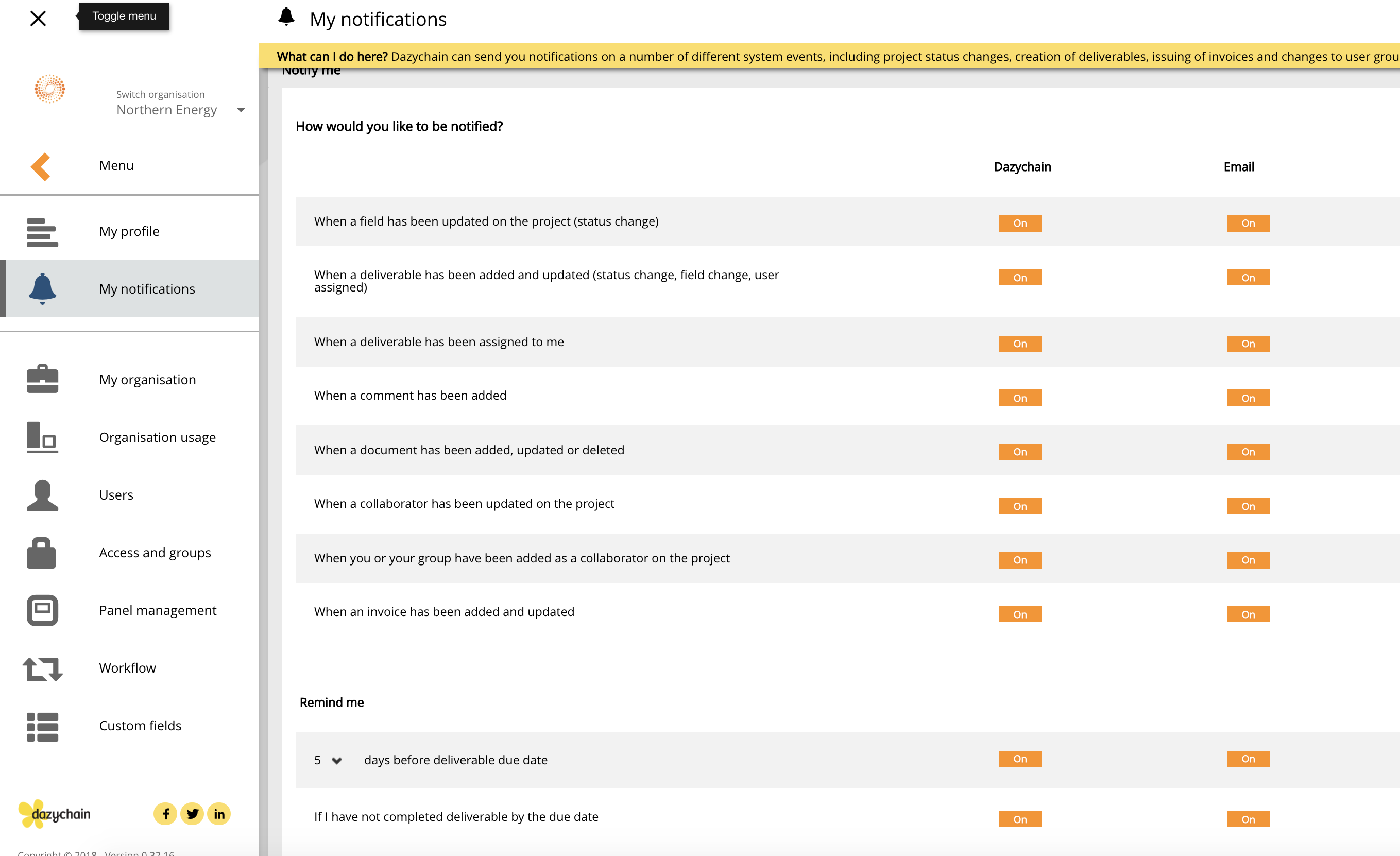1400x856 pixels.
Task: Open Dazychain Facebook page icon
Action: coord(165,814)
